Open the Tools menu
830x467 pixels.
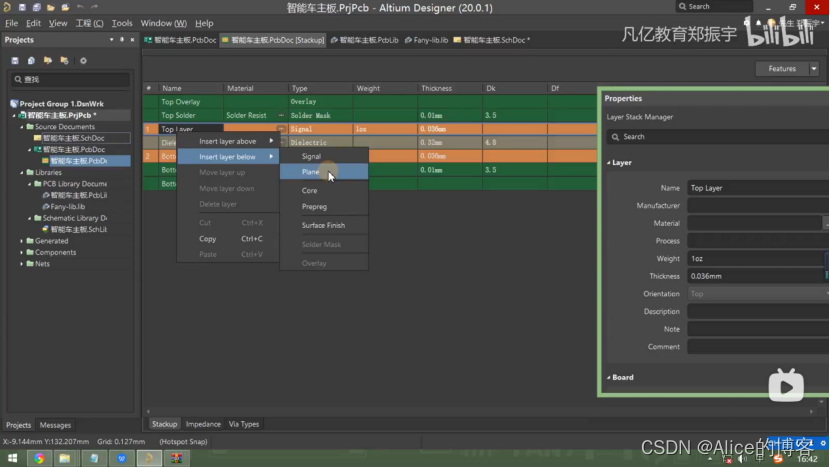(x=122, y=23)
